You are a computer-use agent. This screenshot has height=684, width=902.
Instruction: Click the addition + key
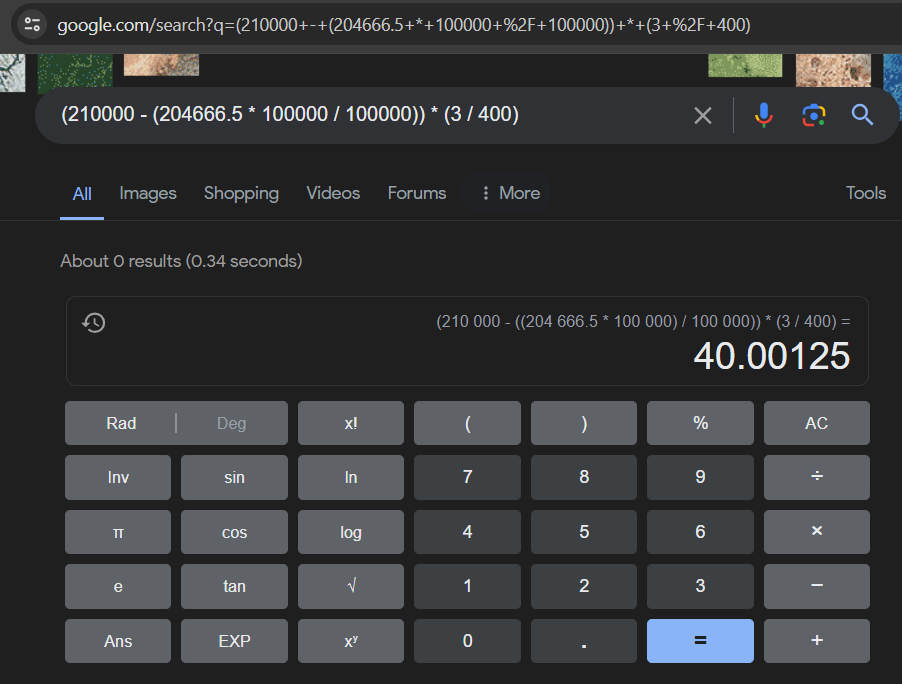click(x=817, y=641)
